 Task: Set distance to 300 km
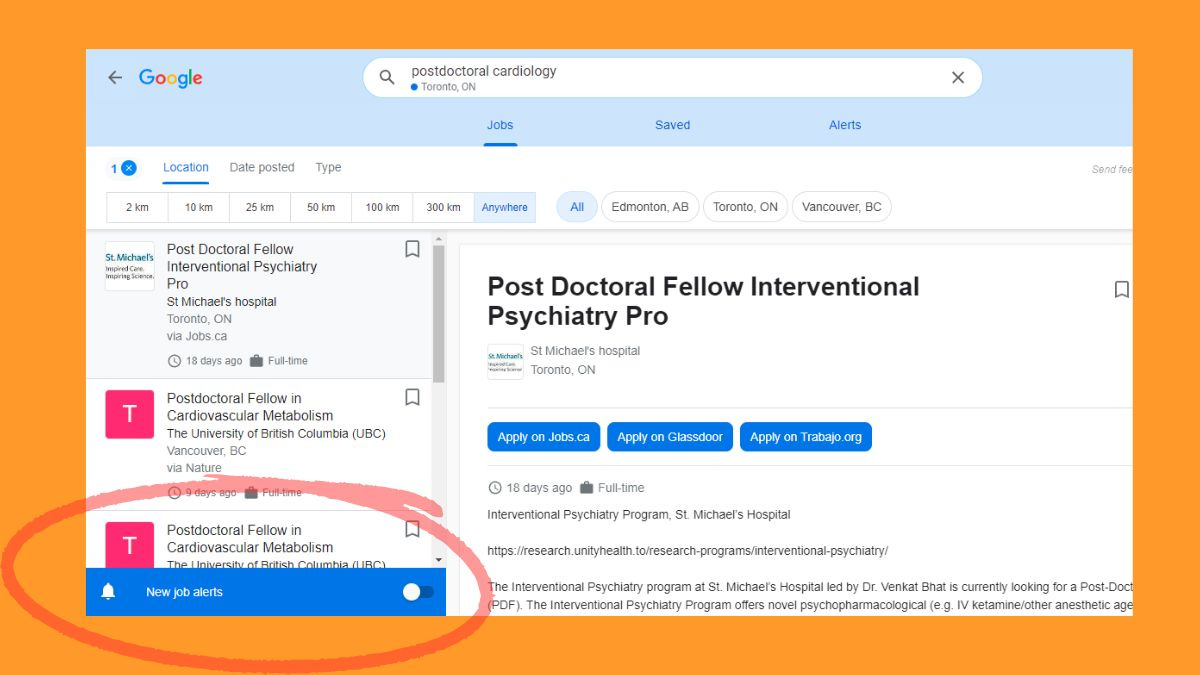click(x=443, y=207)
